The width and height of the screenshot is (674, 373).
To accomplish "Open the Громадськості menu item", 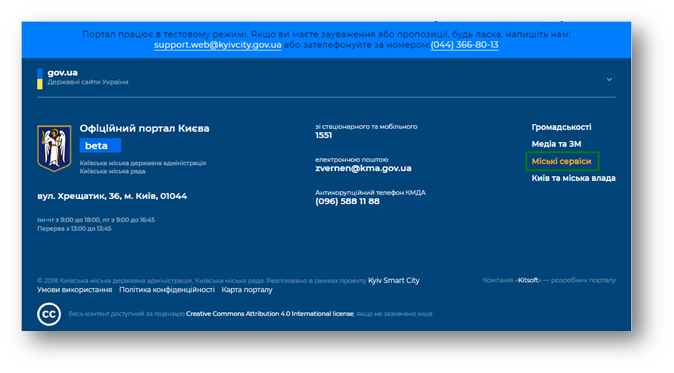I will 561,127.
